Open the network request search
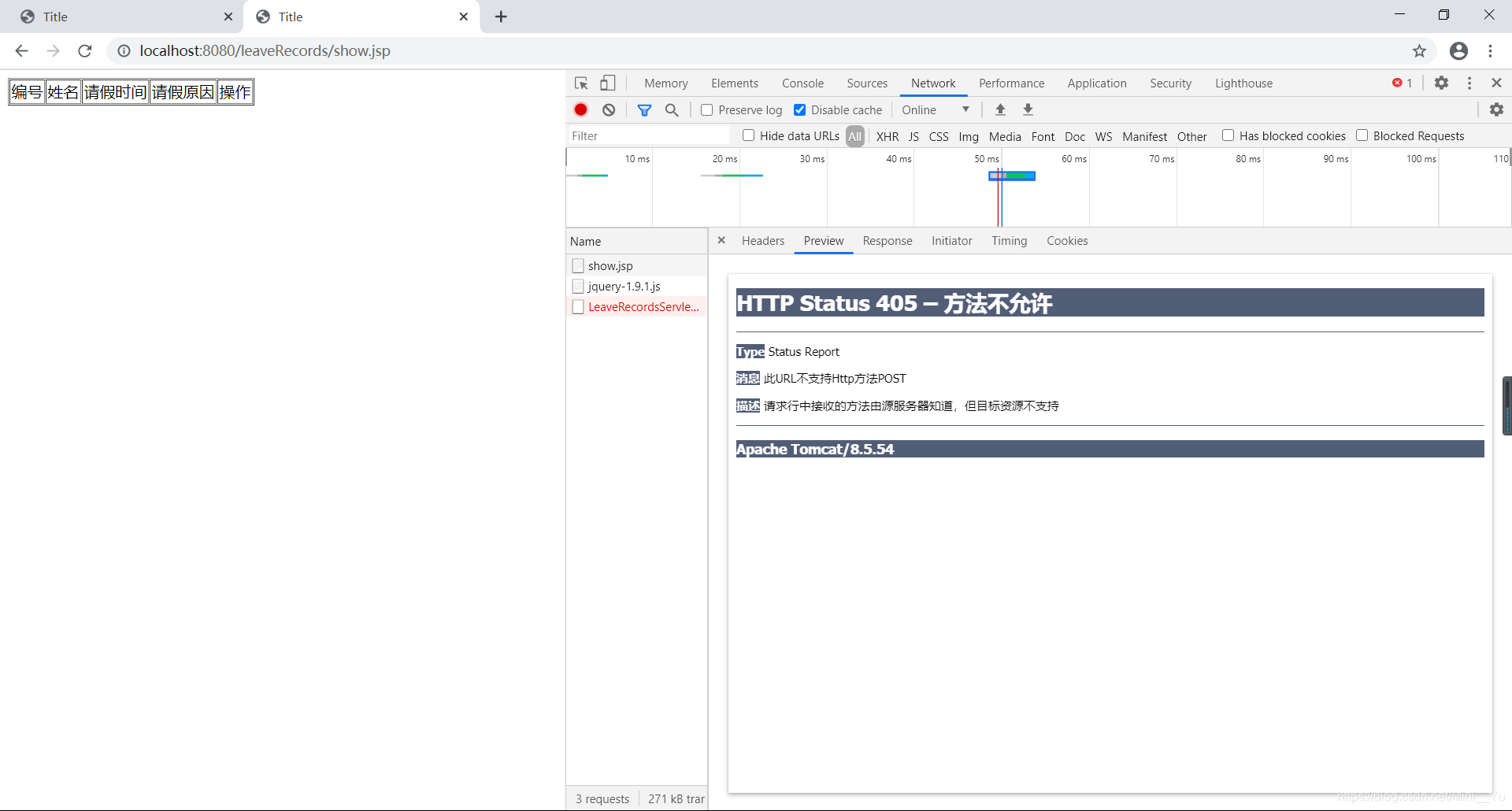The height and width of the screenshot is (811, 1512). [x=672, y=109]
